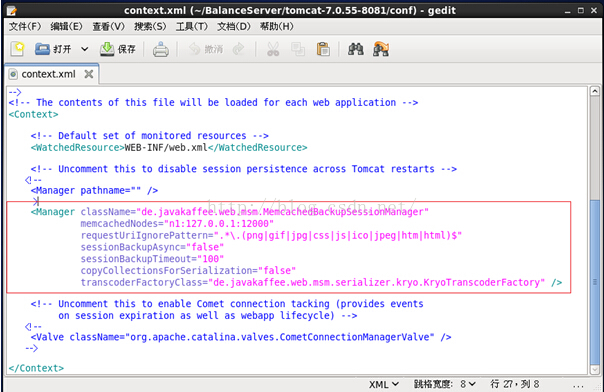Open the 查看(V) menu
The image size is (604, 392).
tap(109, 27)
